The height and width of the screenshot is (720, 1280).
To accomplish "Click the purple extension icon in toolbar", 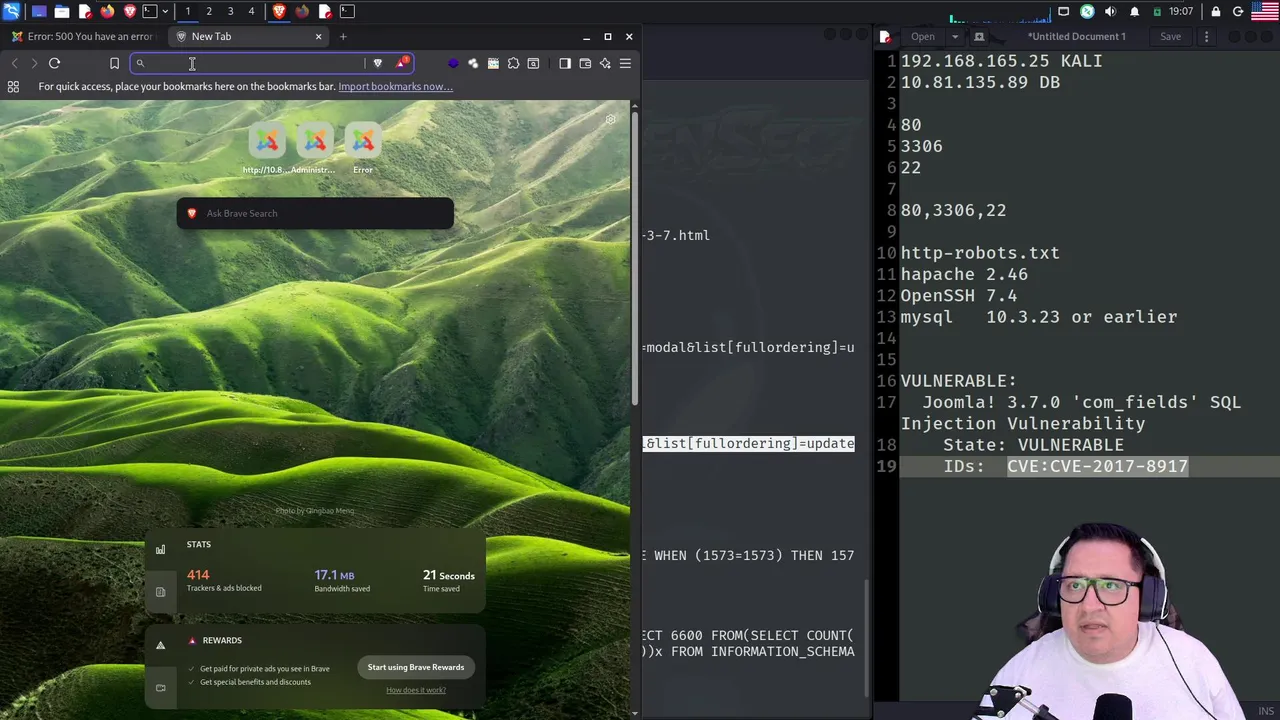I will tap(453, 63).
